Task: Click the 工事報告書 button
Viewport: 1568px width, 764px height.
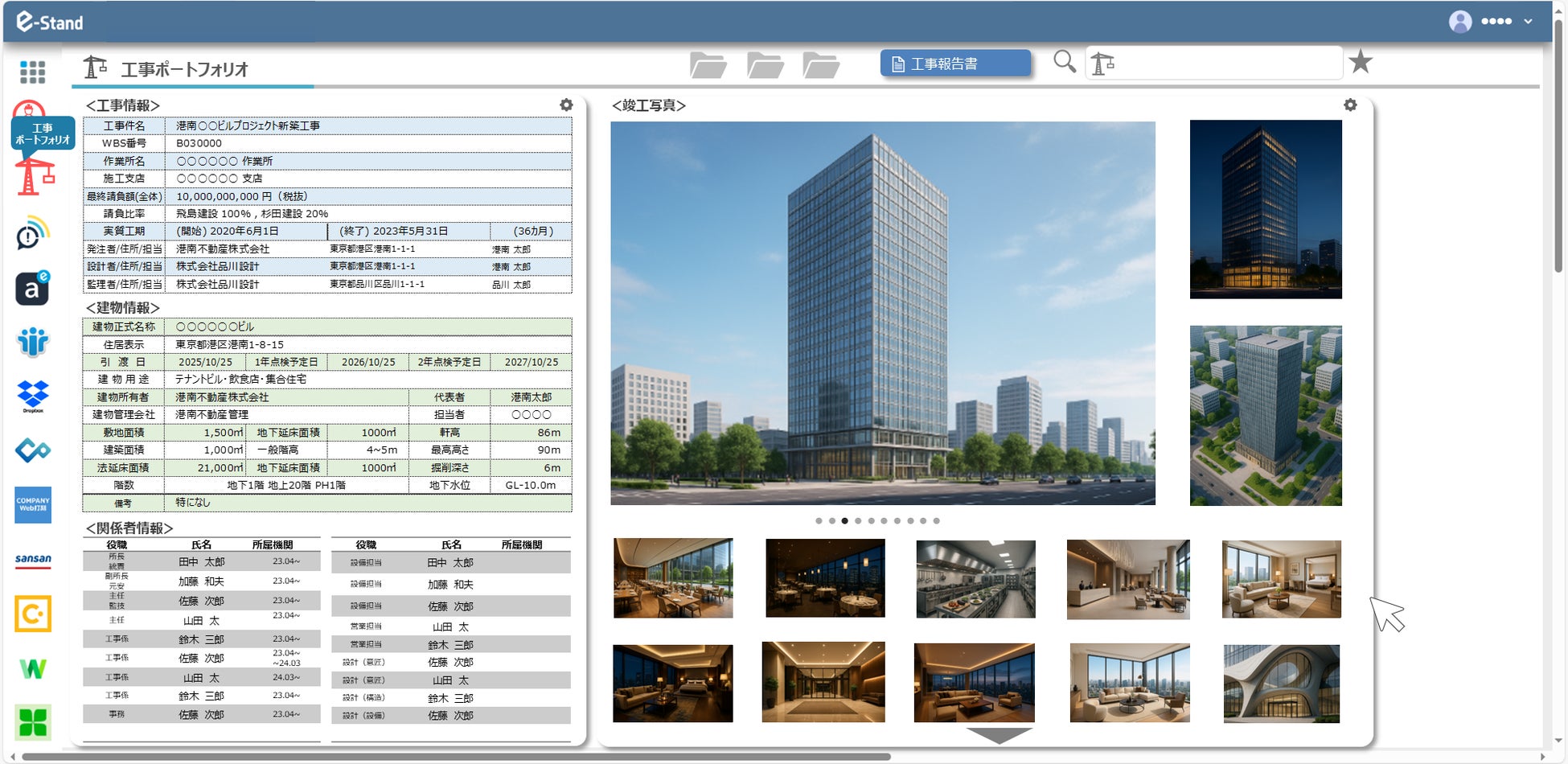Action: 955,64
